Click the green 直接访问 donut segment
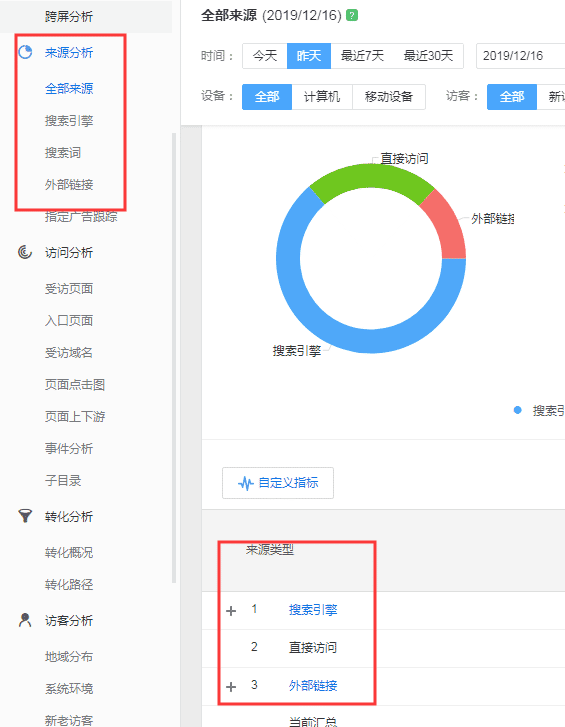This screenshot has height=727, width=565. click(371, 180)
